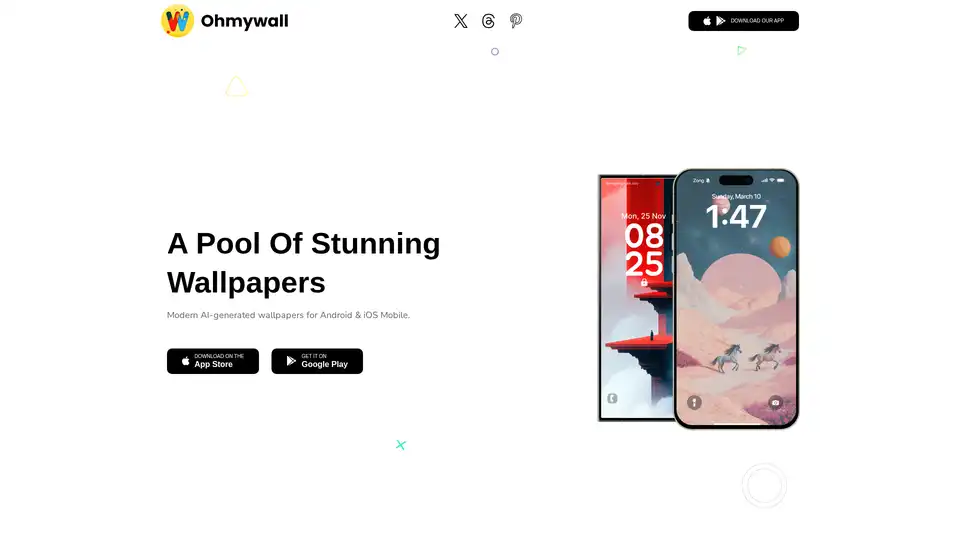Get it on Google Play button
Viewport: 960px width, 540px height.
pyautogui.click(x=317, y=361)
